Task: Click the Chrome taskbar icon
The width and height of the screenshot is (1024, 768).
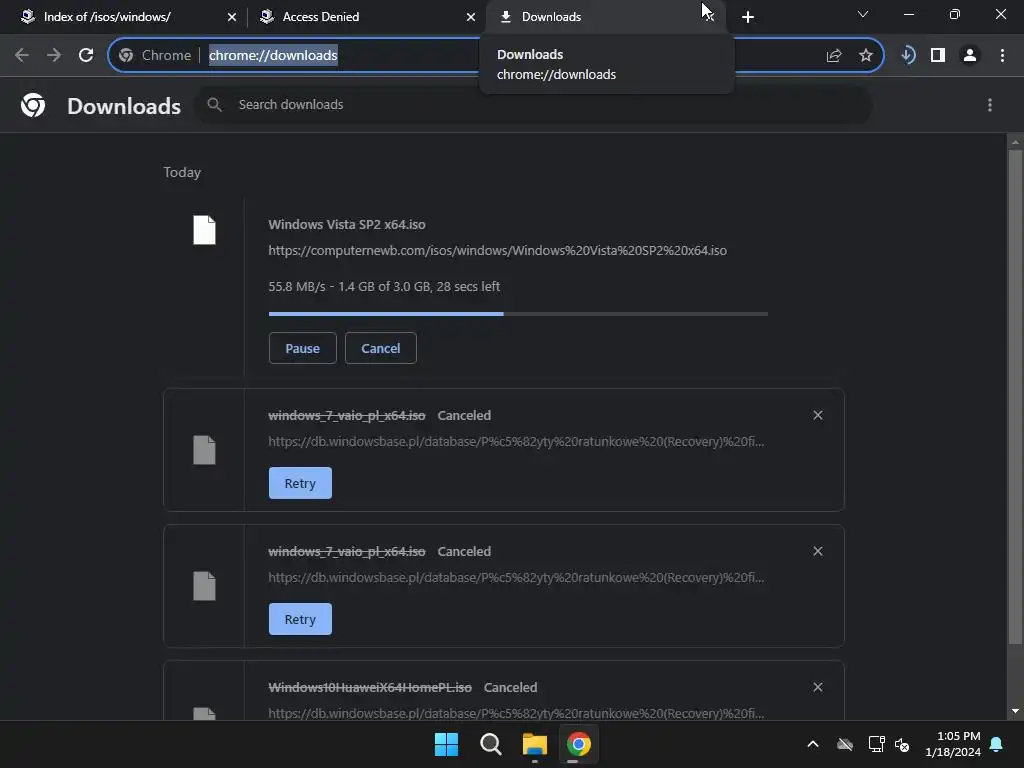Action: tap(579, 744)
